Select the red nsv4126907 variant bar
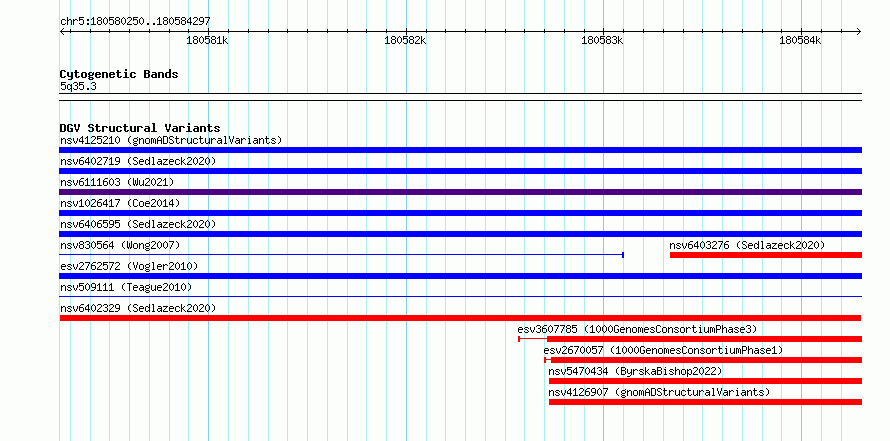Image resolution: width=890 pixels, height=441 pixels. (705, 402)
